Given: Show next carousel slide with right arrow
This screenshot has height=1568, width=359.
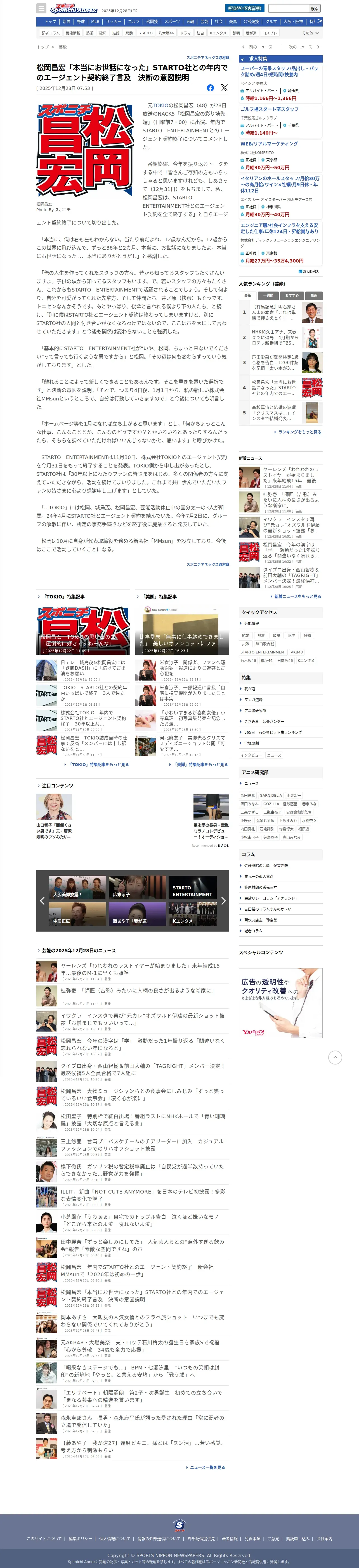Looking at the screenshot, I should (x=224, y=900).
